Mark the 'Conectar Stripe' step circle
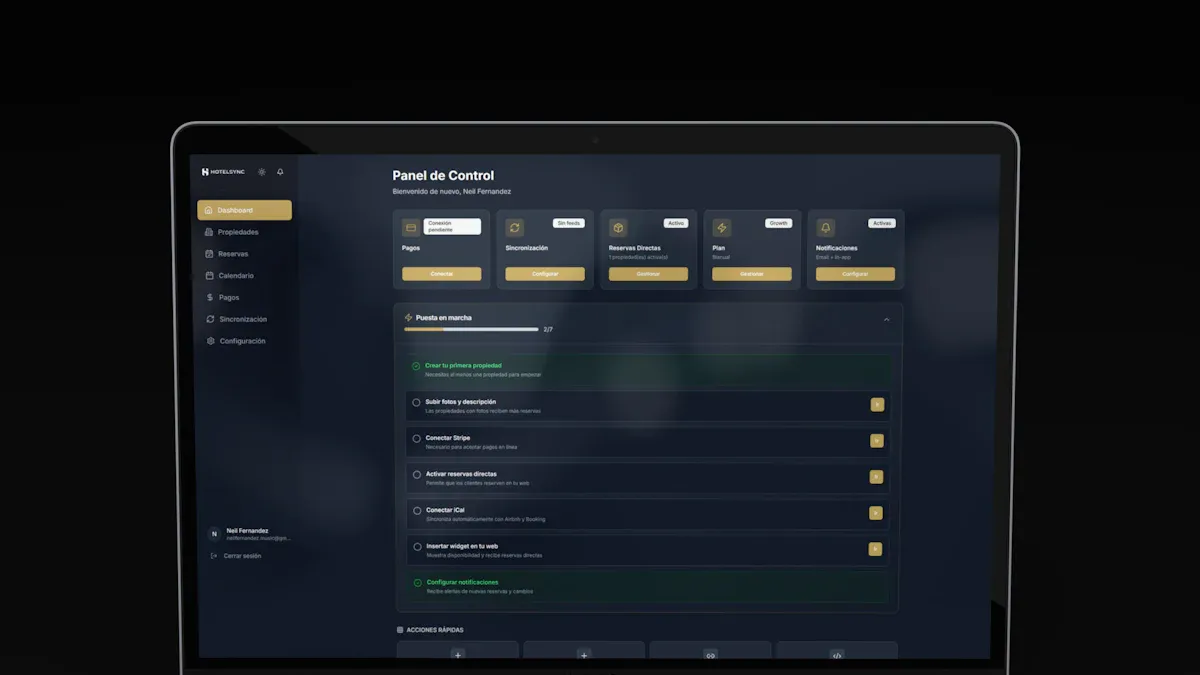 tap(417, 438)
